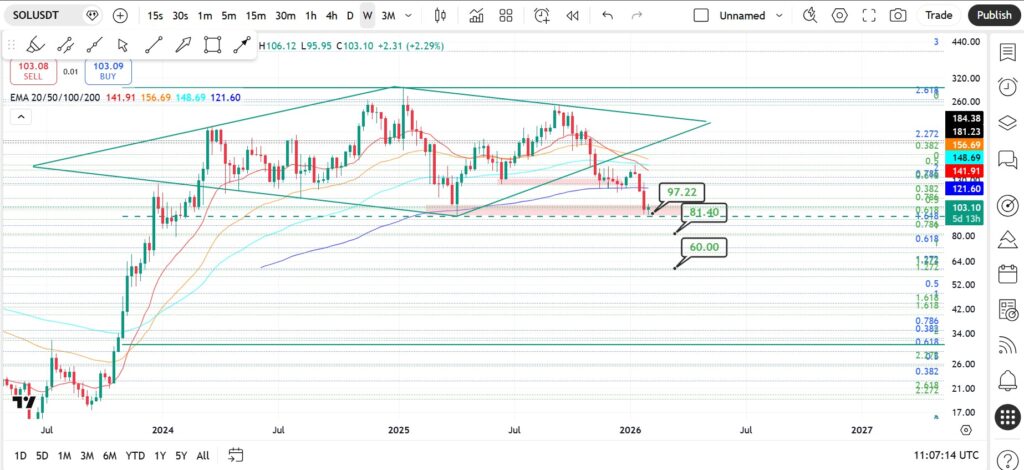This screenshot has width=1024, height=470.
Task: Click the diamond premium icon beside SOLUSDT
Action: 92,15
